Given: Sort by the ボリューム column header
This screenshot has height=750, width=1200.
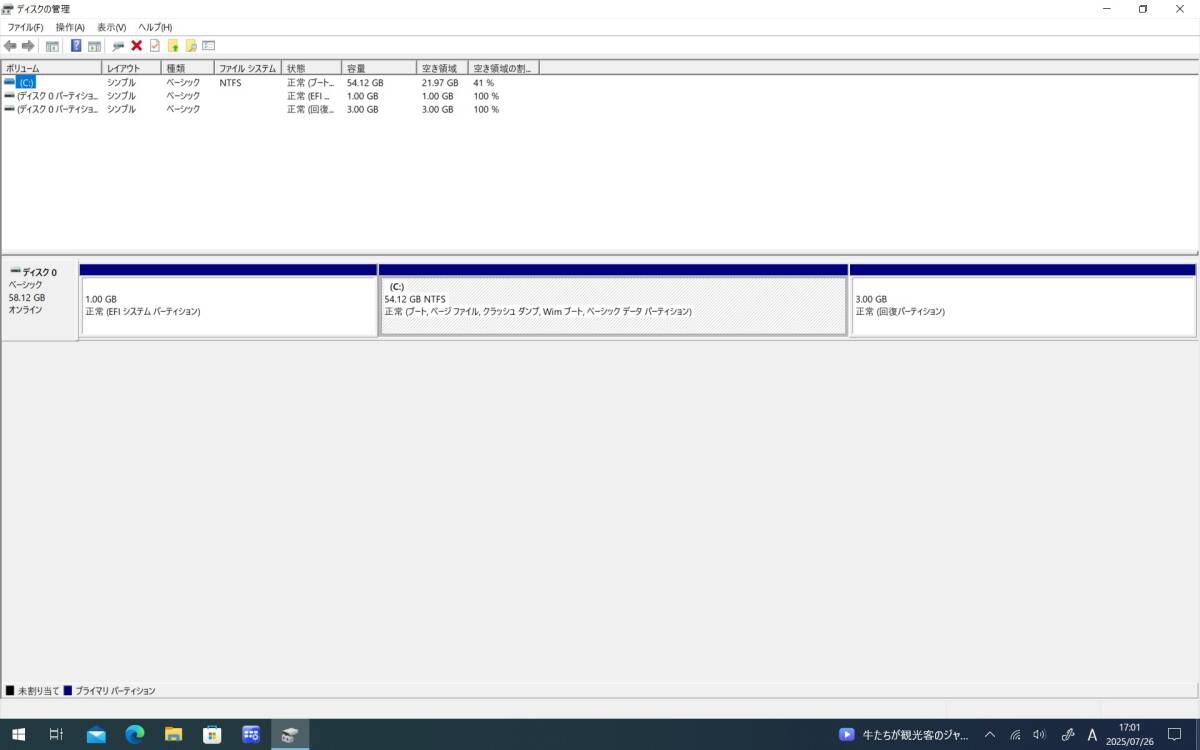Looking at the screenshot, I should click(x=51, y=68).
